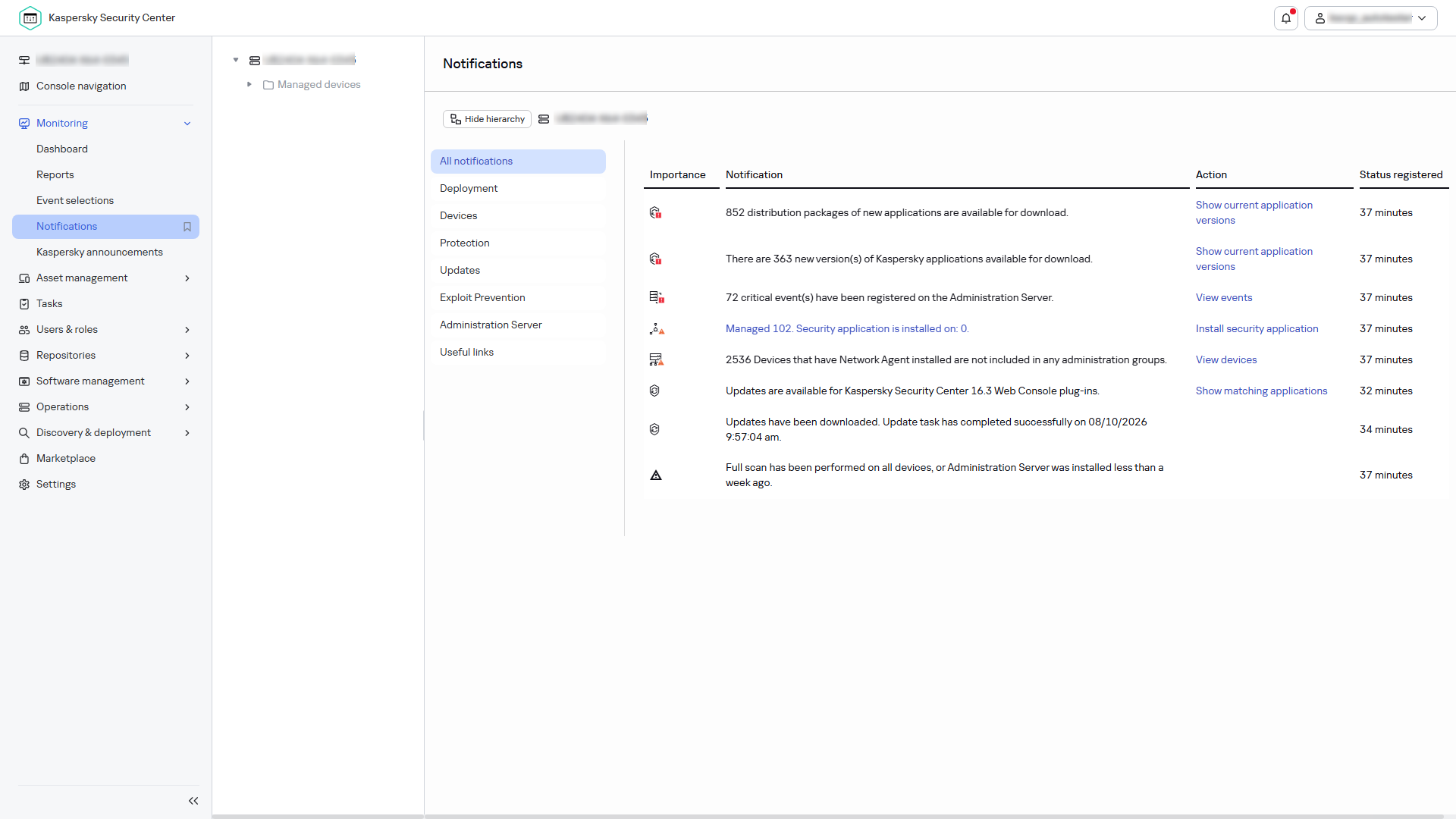Select the Useful links category
This screenshot has height=819, width=1456.
click(x=518, y=353)
